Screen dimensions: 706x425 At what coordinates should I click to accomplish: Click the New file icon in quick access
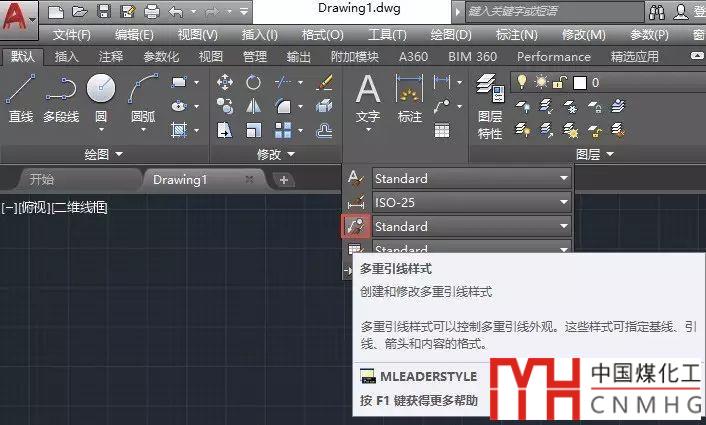[x=55, y=11]
